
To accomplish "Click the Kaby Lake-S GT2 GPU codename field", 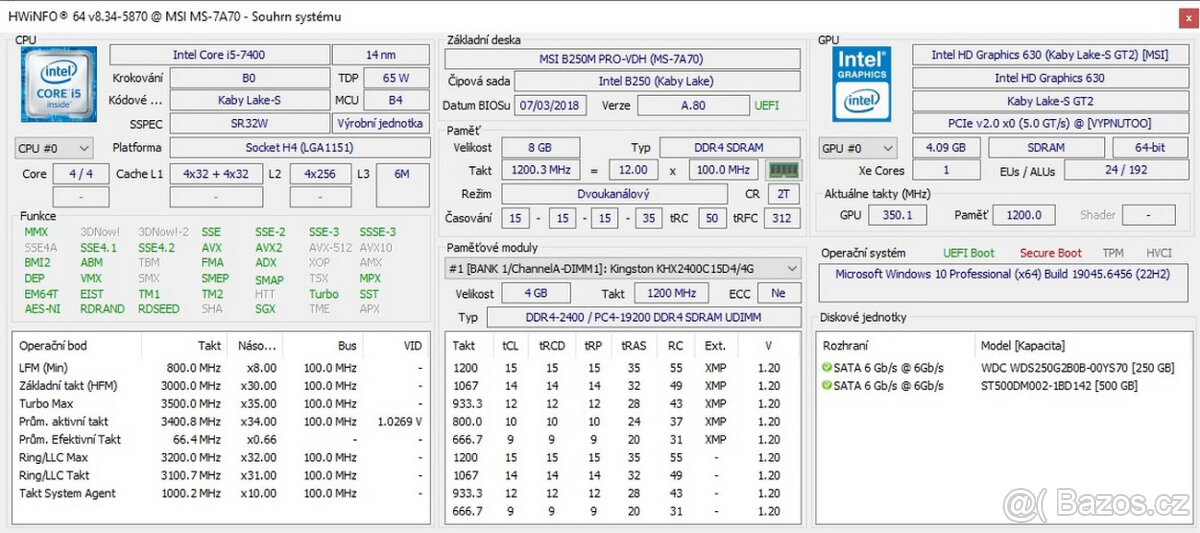I will [1049, 101].
